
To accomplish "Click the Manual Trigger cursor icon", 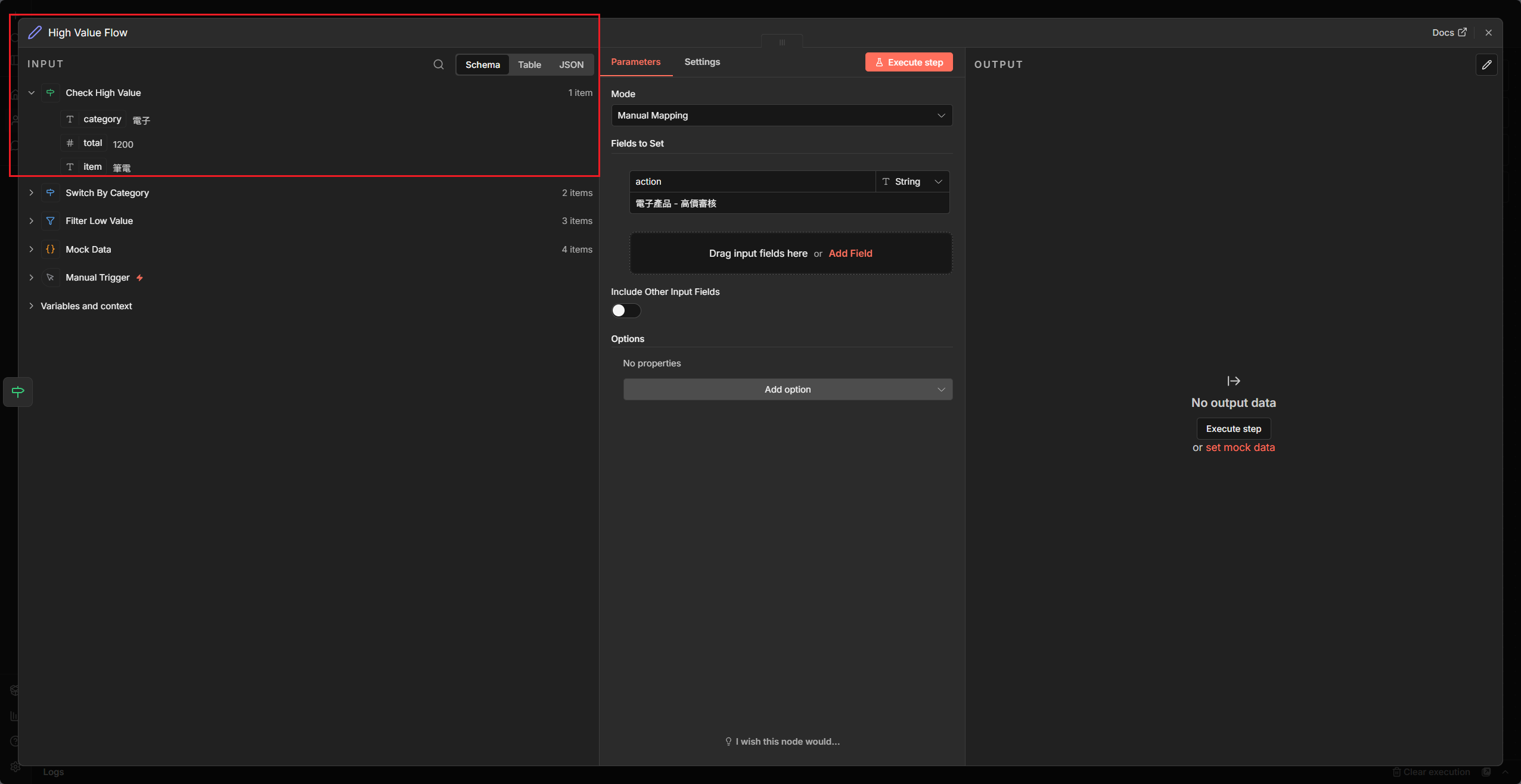I will coord(51,278).
